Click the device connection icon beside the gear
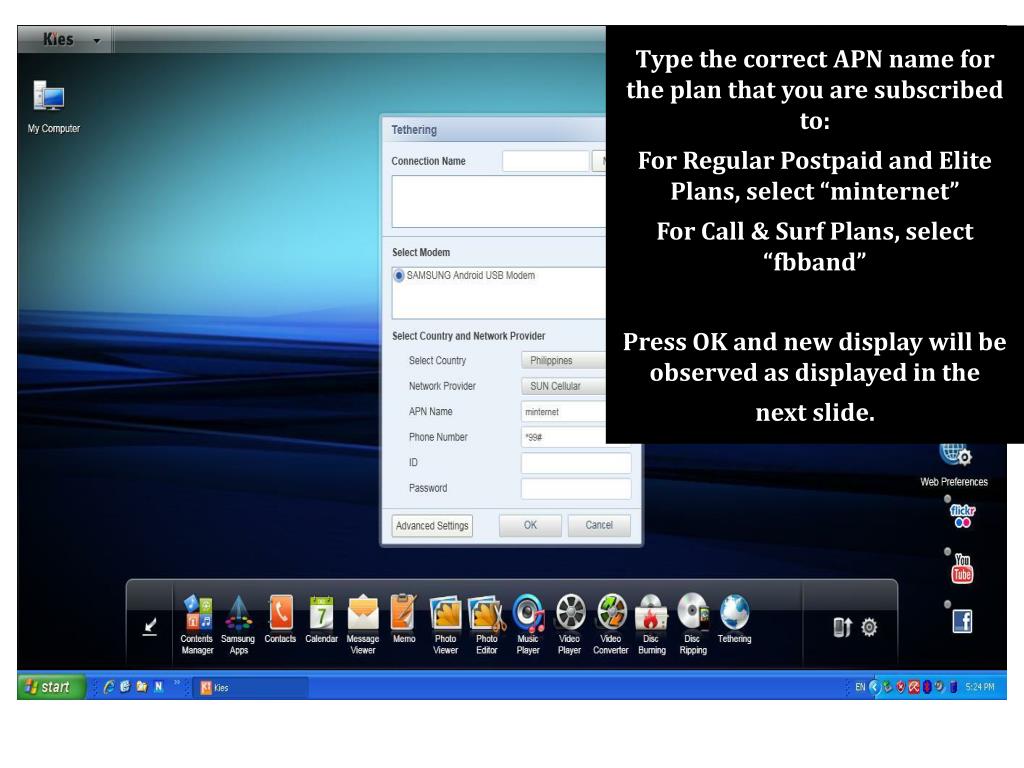This screenshot has height=768, width=1024. point(842,627)
